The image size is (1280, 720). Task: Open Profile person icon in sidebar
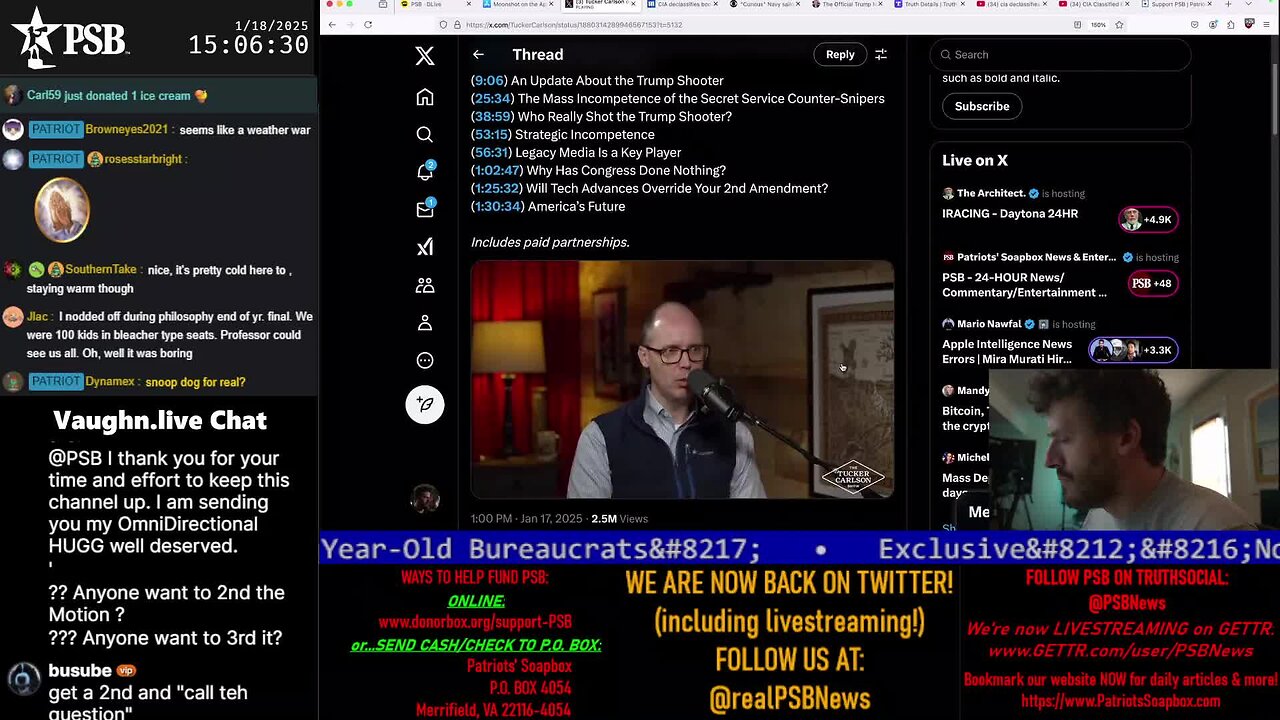pyautogui.click(x=425, y=323)
